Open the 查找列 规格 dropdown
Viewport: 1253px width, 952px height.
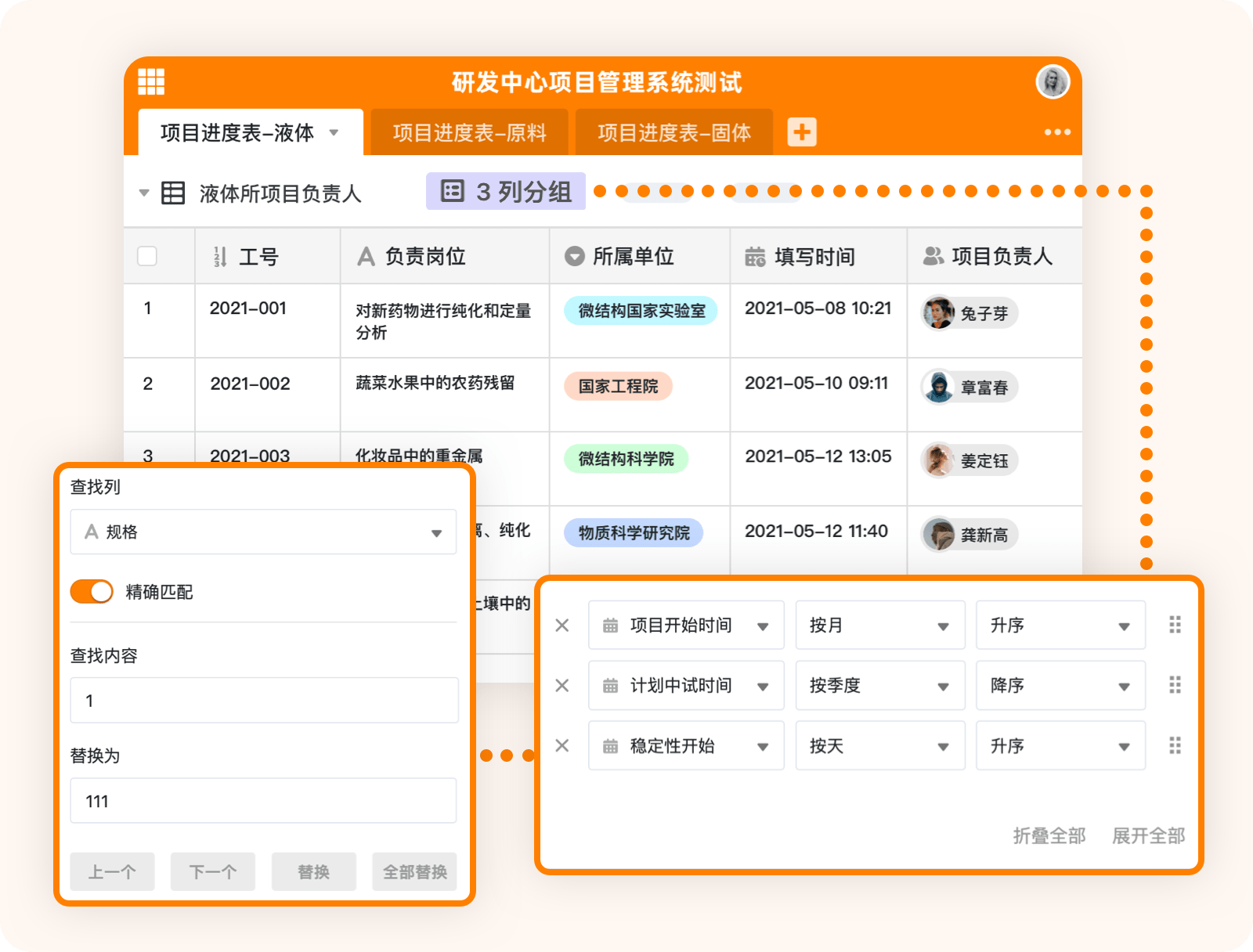[x=263, y=532]
